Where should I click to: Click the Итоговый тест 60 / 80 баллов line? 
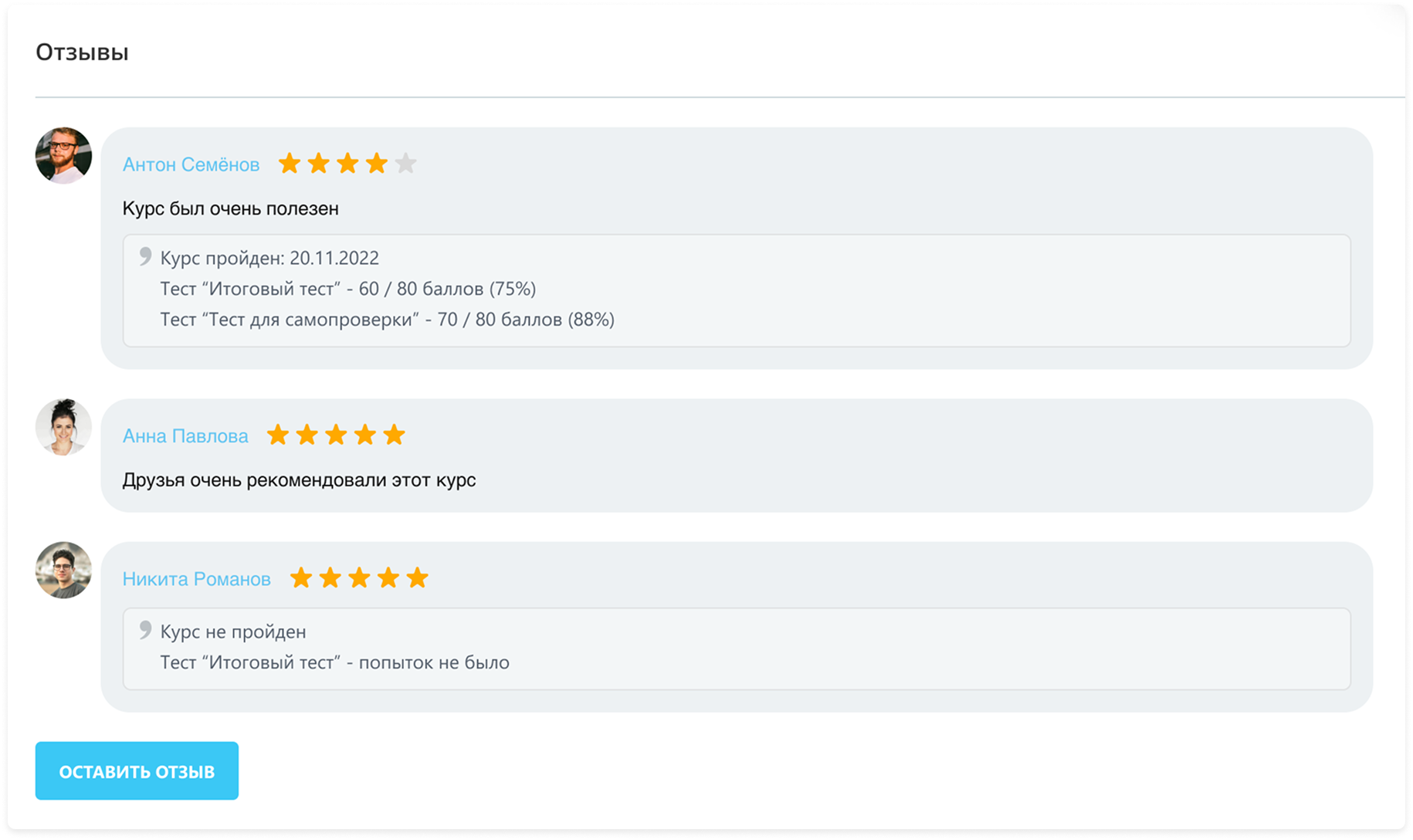(x=348, y=289)
